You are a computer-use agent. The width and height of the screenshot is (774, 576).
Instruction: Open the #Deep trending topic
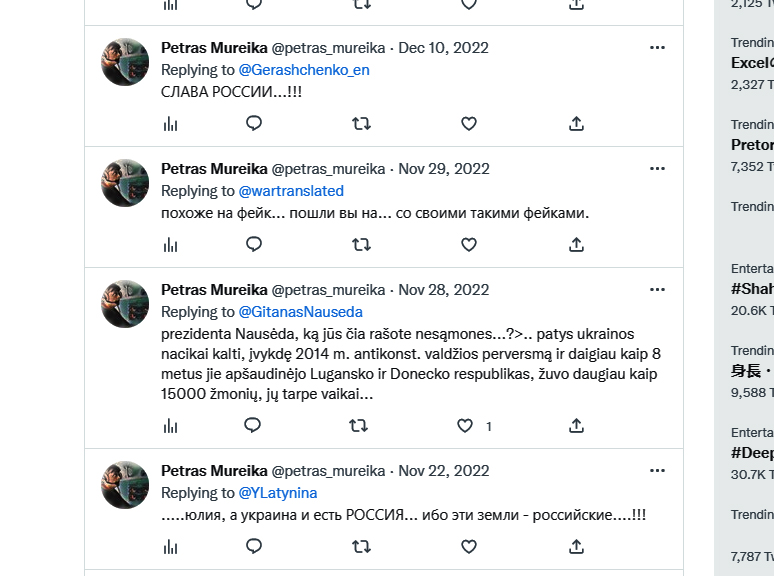pos(752,452)
